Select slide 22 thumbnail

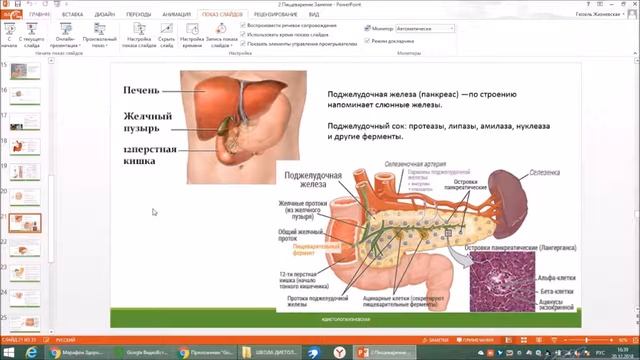25,248
